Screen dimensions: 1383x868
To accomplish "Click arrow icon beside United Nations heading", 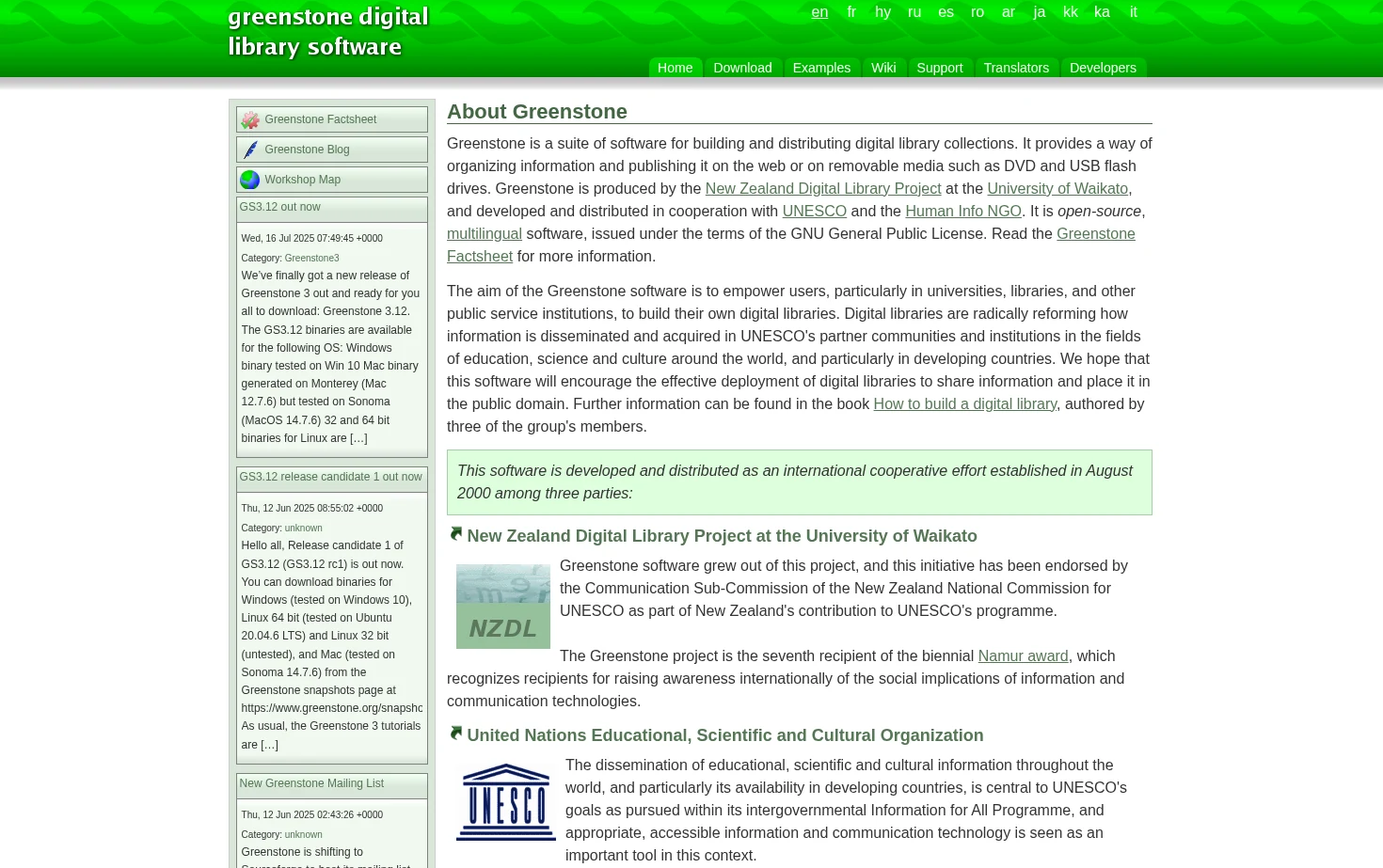I will pyautogui.click(x=455, y=734).
